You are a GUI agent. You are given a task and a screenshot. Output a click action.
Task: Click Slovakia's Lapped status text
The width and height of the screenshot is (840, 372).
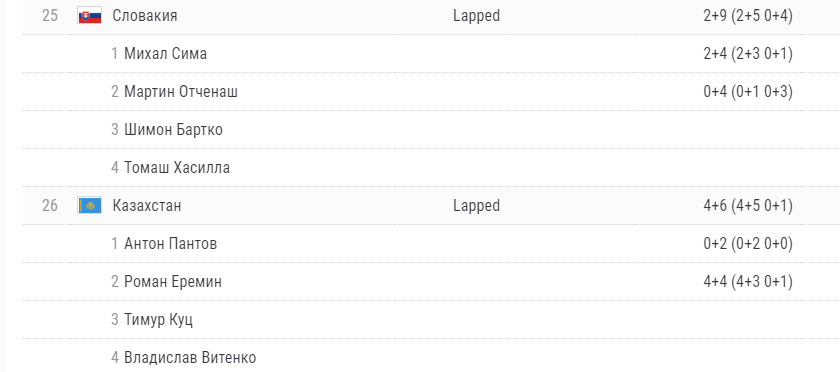(476, 16)
